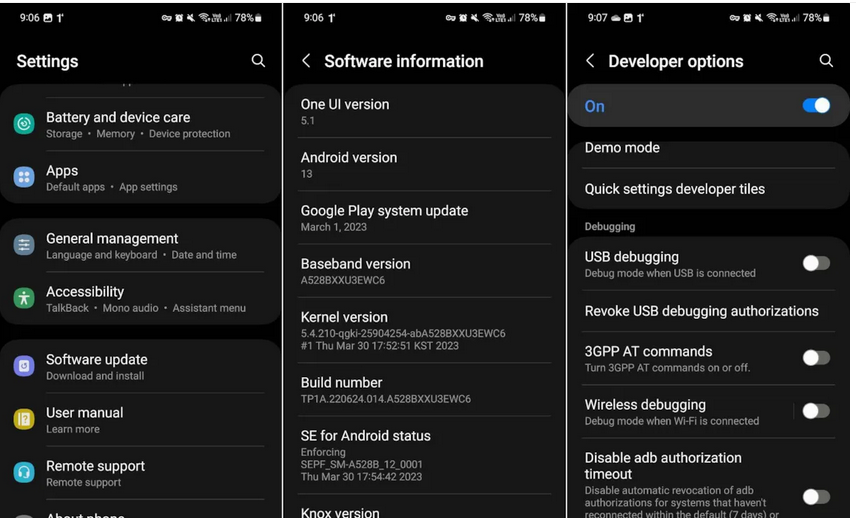Tap the Build number row
856x518 pixels.
[x=424, y=390]
